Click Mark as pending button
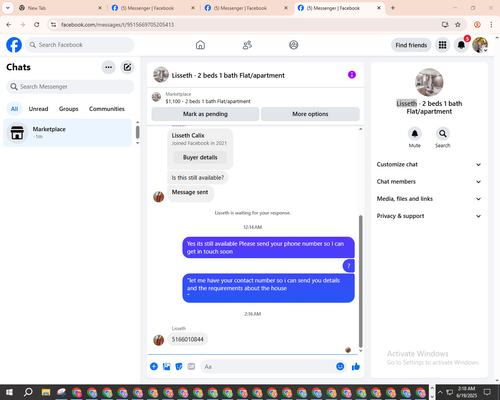Image resolution: width=500 pixels, height=400 pixels. tap(205, 114)
